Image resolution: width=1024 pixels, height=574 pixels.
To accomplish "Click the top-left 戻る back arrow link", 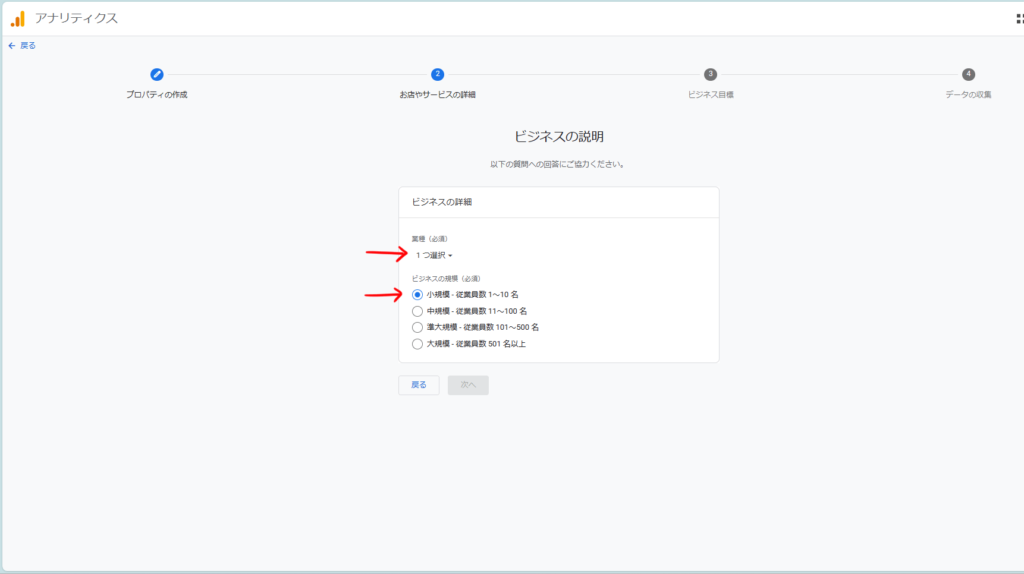I will 22,45.
